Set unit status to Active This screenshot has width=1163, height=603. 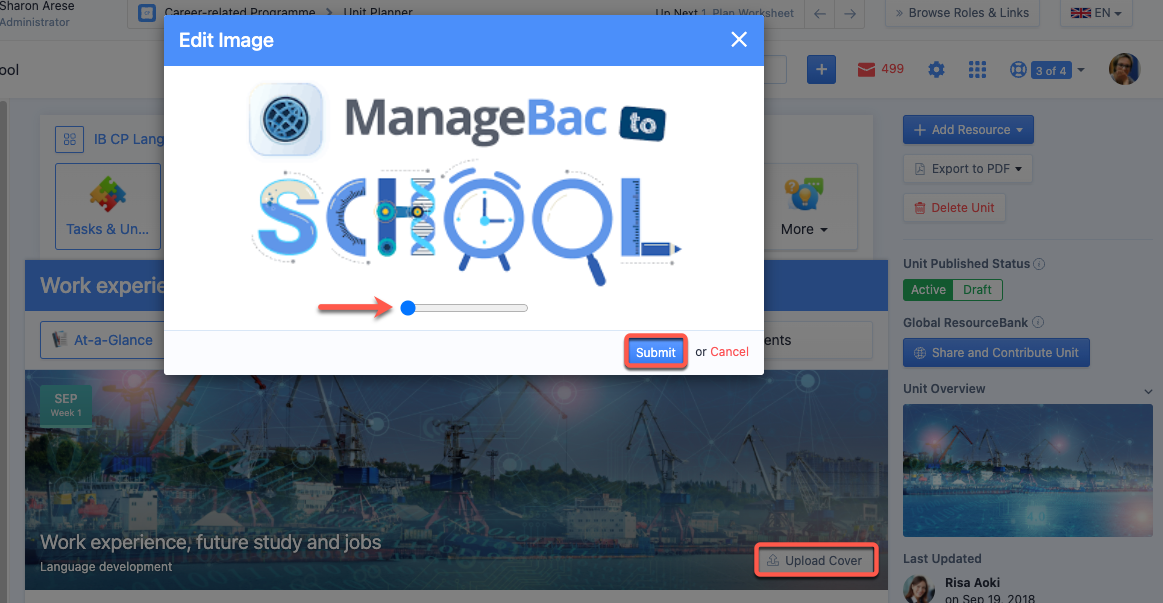click(928, 290)
